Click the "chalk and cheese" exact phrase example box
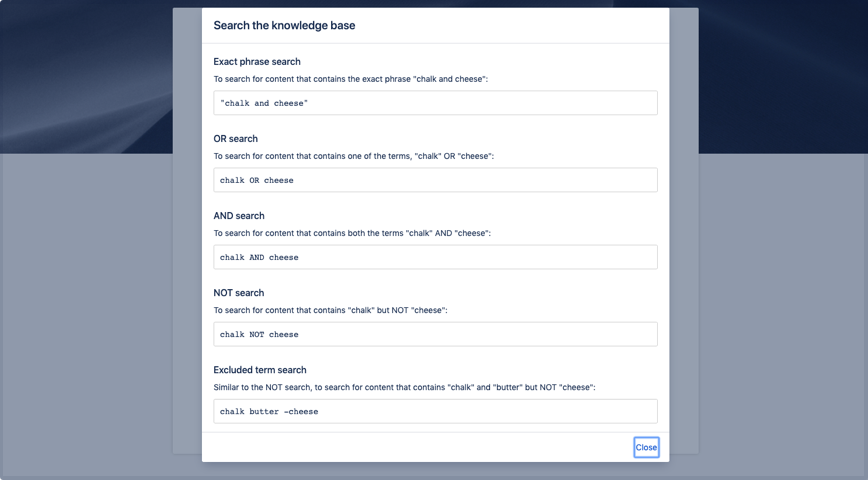This screenshot has height=480, width=868. (435, 103)
